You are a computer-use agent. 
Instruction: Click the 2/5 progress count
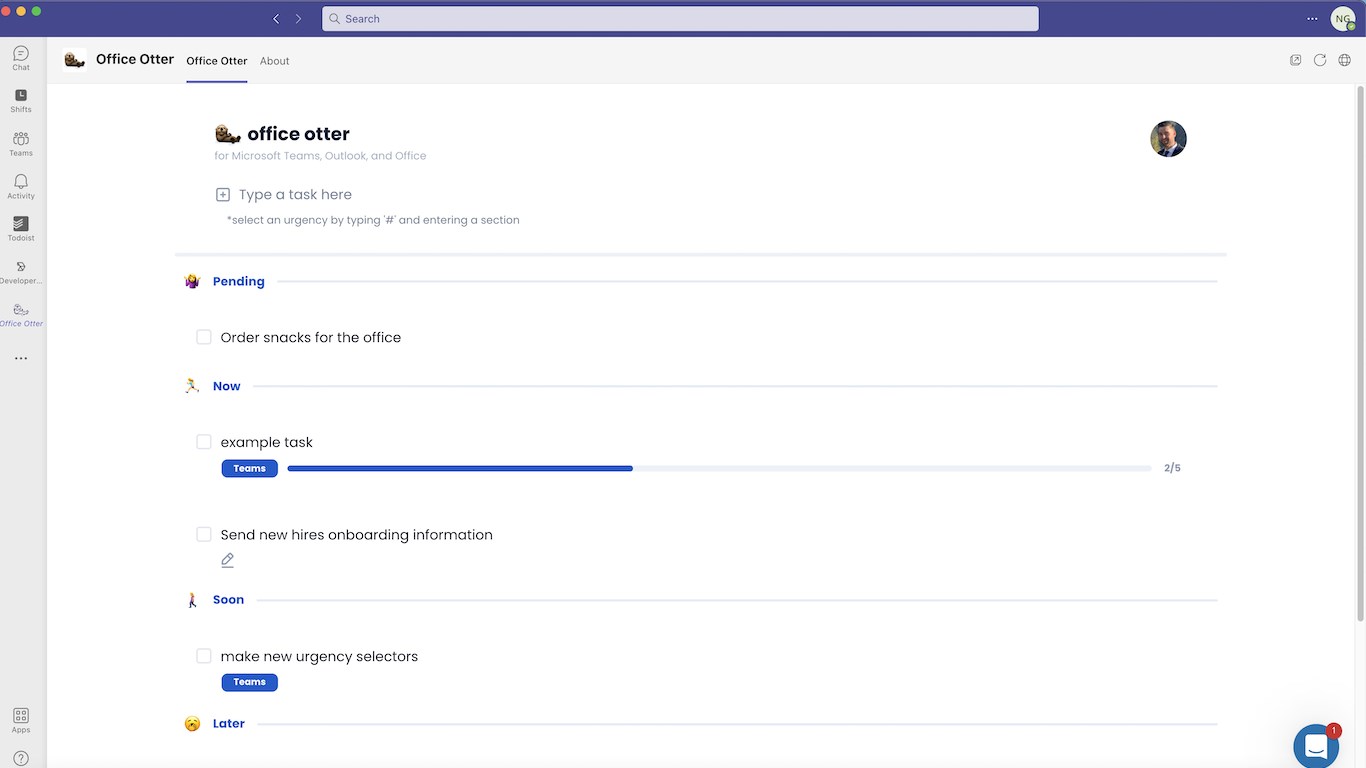tap(1172, 468)
